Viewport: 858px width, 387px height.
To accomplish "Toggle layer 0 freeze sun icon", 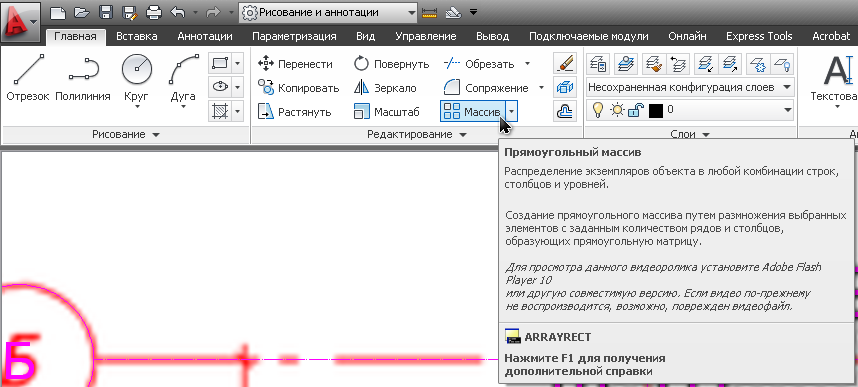I will (x=617, y=110).
